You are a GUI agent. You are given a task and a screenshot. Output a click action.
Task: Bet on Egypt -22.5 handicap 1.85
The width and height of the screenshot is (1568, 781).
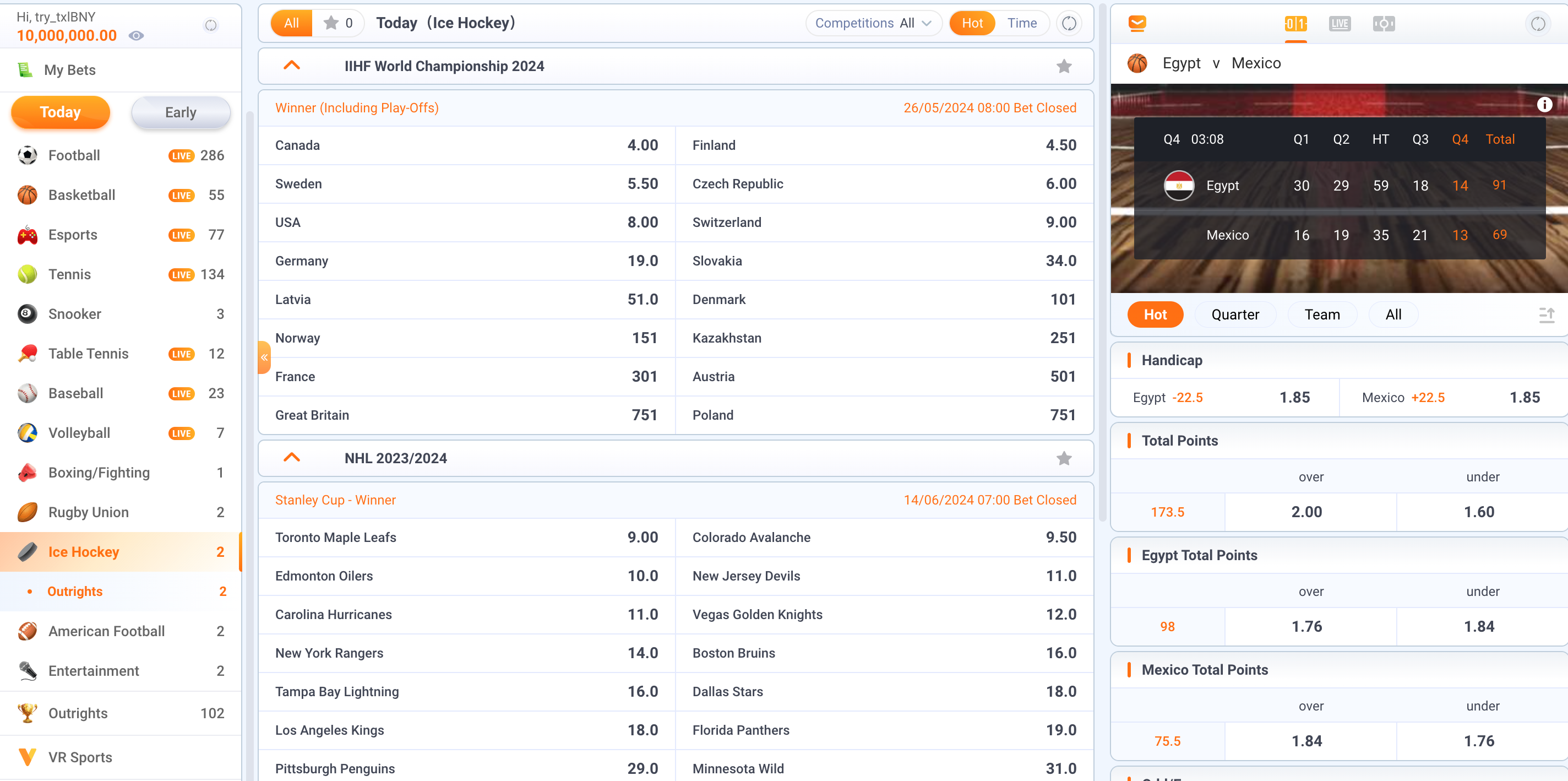click(x=1226, y=397)
